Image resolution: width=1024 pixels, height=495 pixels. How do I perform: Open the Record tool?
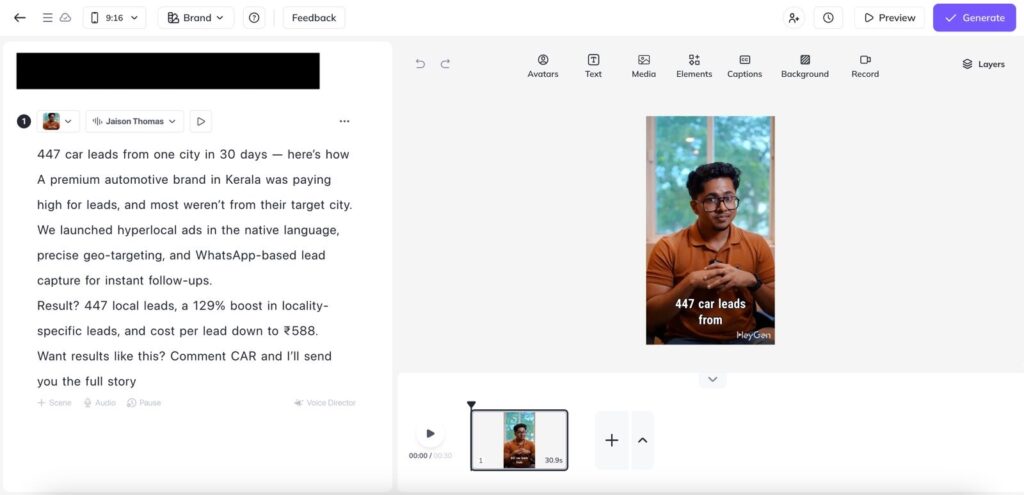tap(865, 66)
